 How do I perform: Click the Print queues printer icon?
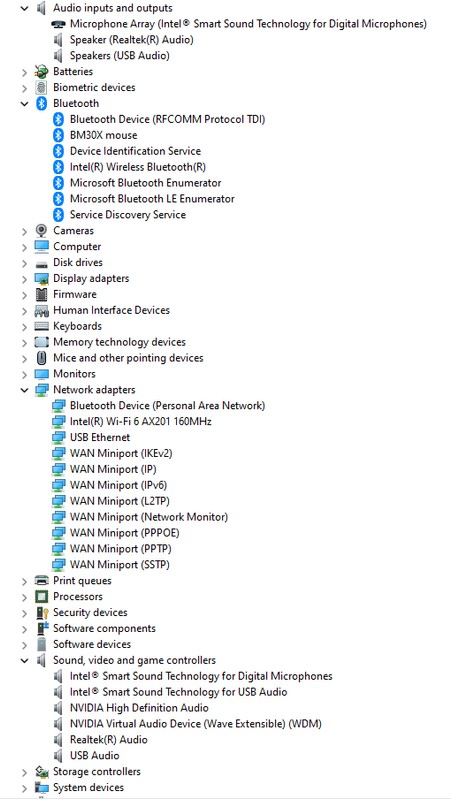click(x=42, y=581)
